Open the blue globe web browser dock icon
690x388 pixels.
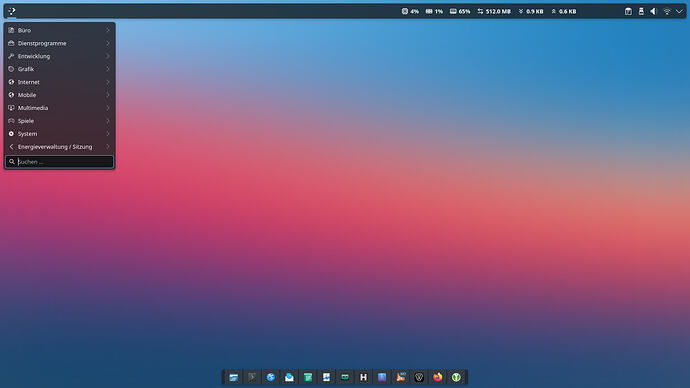[x=271, y=377]
